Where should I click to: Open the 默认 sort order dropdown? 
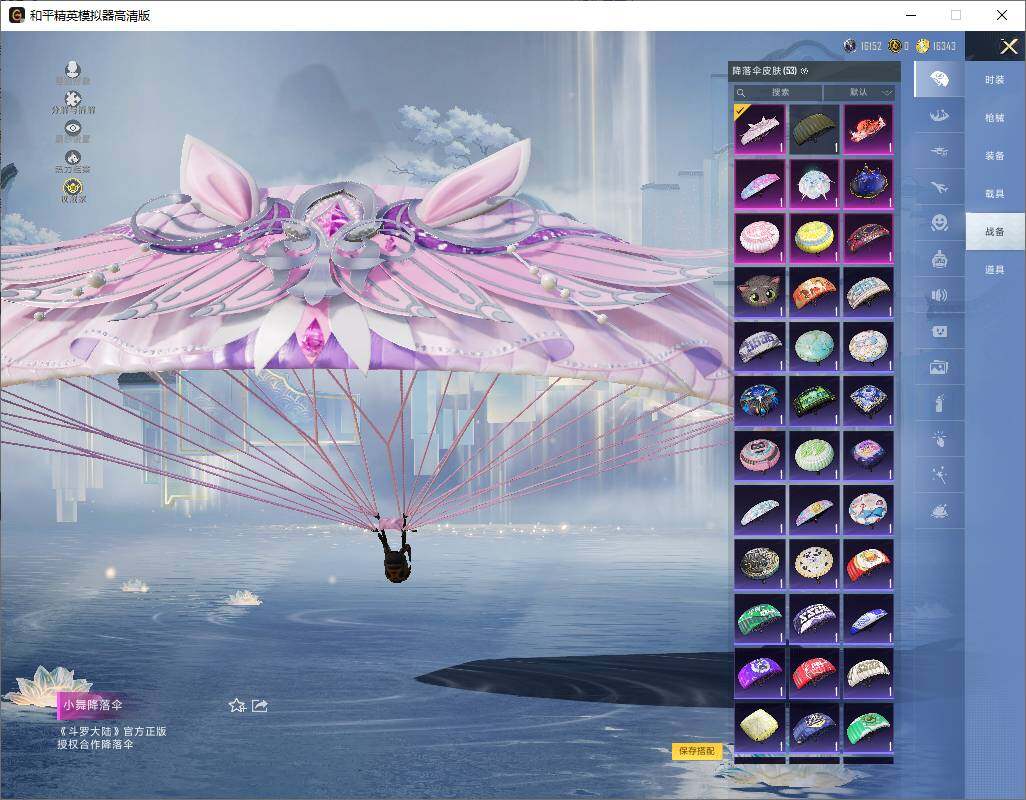(858, 93)
